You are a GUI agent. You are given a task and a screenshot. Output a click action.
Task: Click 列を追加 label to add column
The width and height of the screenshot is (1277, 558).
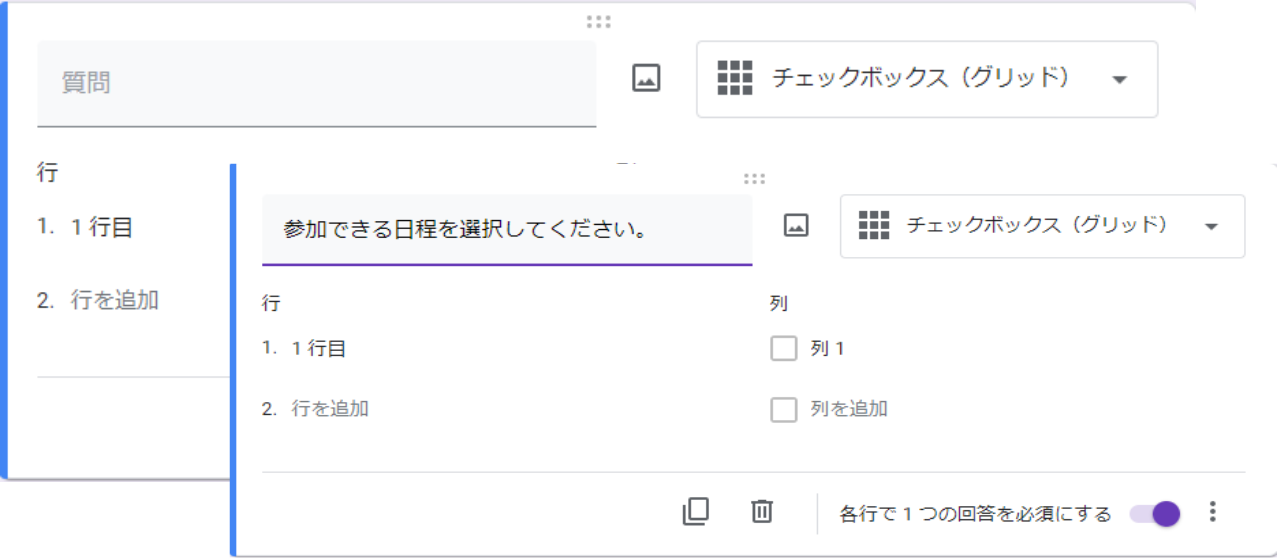click(x=849, y=409)
